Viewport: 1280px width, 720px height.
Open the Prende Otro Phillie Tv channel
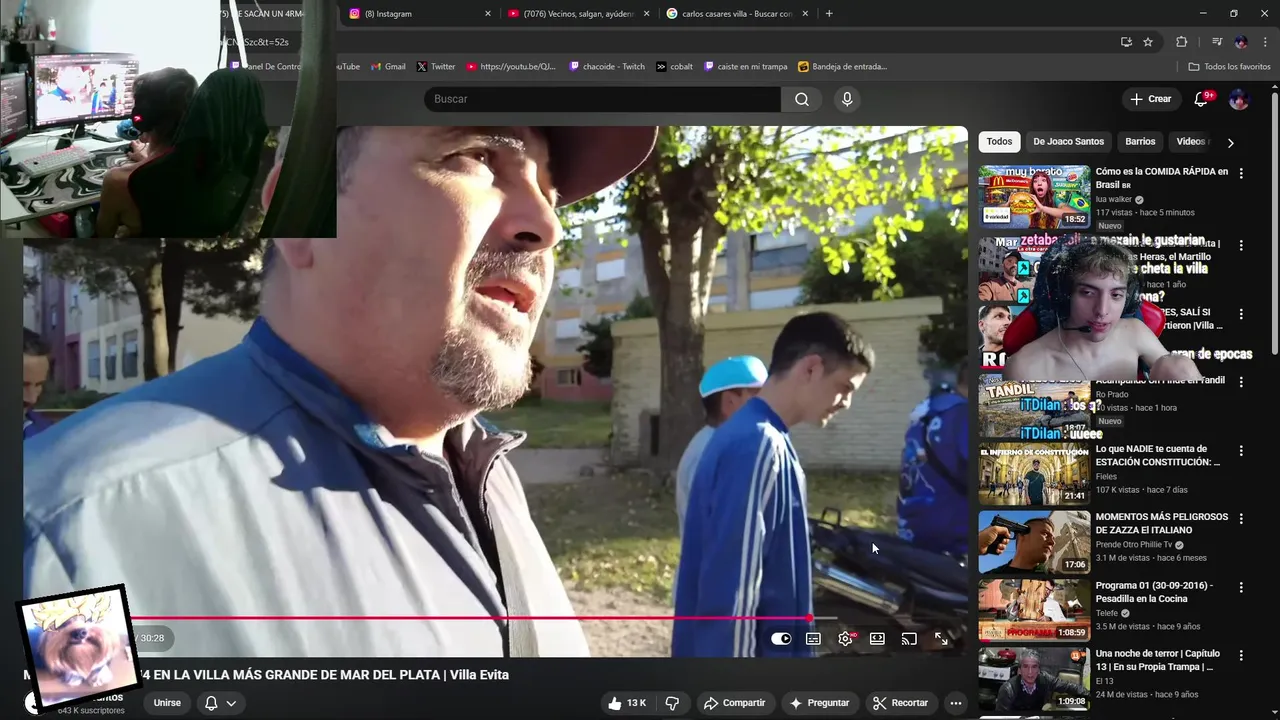pyautogui.click(x=1135, y=545)
